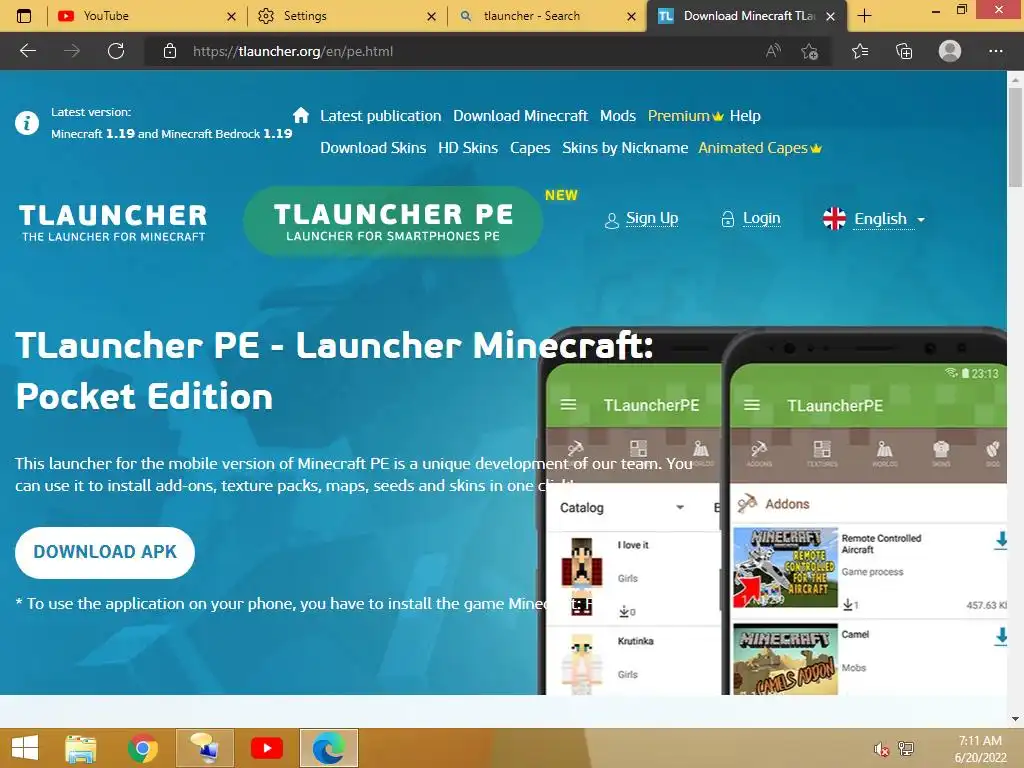This screenshot has height=768, width=1024.
Task: Close the YouTube tab
Action: (x=231, y=16)
